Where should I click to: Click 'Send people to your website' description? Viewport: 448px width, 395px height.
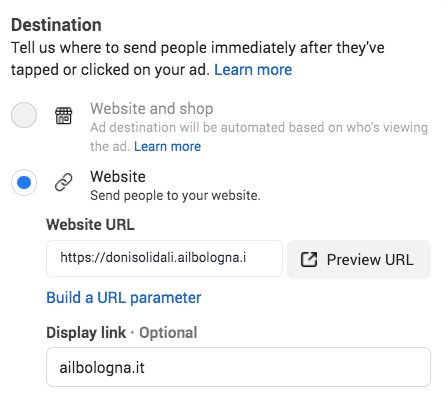click(175, 195)
